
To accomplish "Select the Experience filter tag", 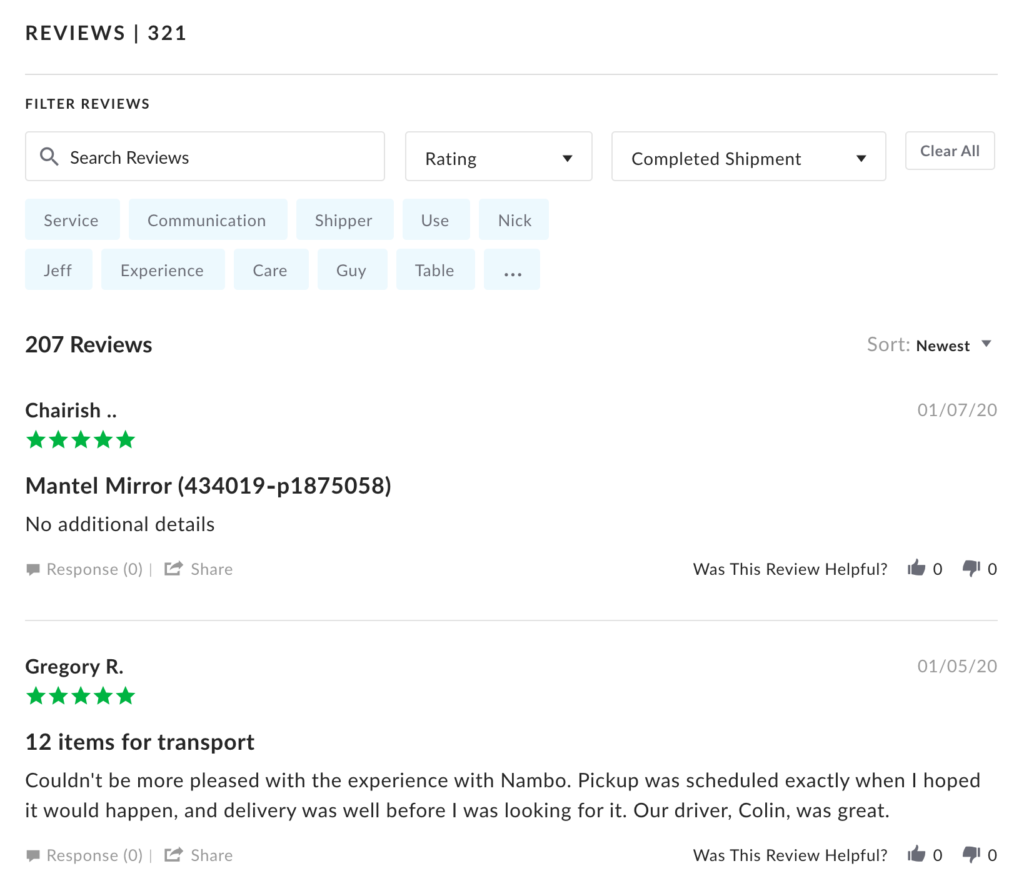I will pyautogui.click(x=162, y=270).
